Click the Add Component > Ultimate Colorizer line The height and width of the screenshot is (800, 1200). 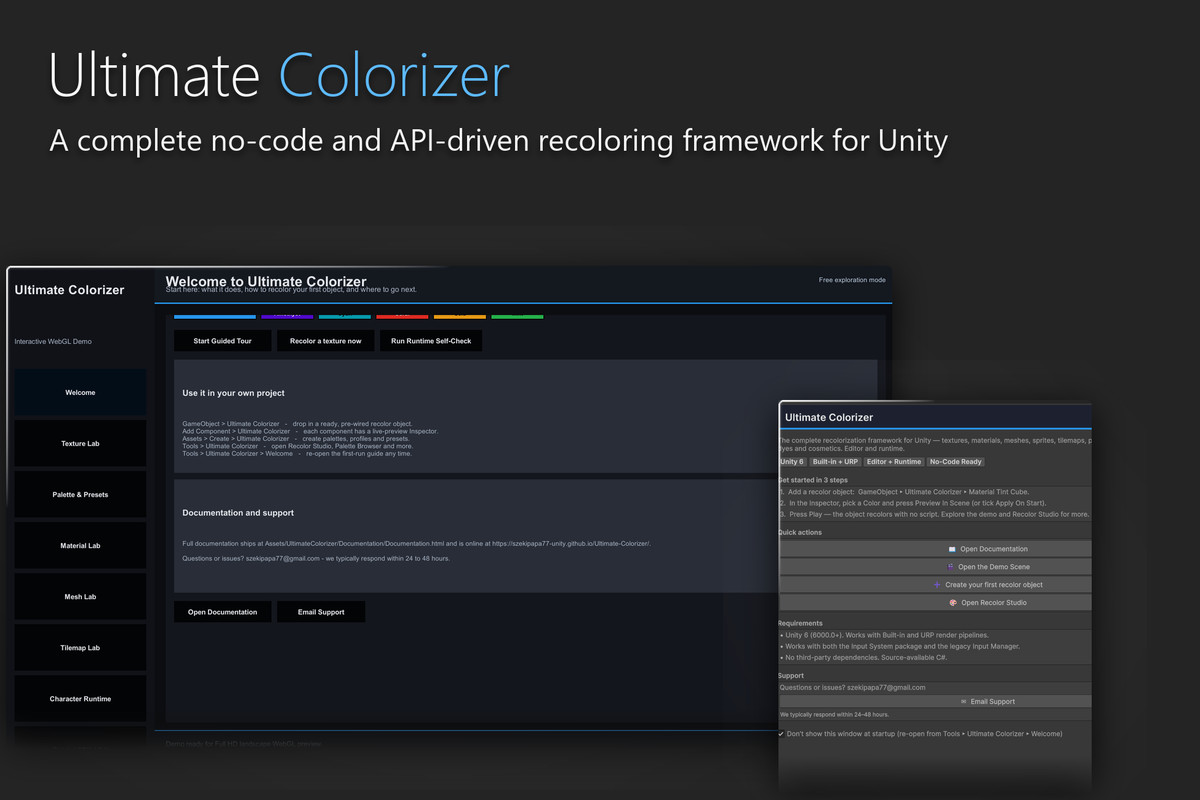coord(310,431)
